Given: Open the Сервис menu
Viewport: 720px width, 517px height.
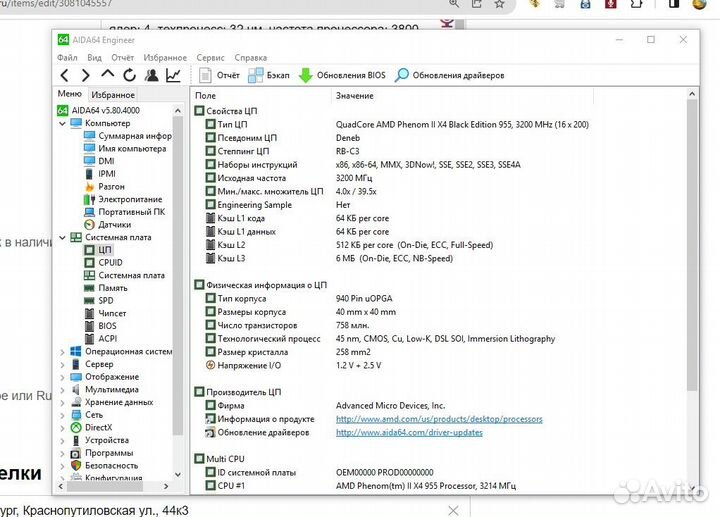Looking at the screenshot, I should click(x=210, y=58).
